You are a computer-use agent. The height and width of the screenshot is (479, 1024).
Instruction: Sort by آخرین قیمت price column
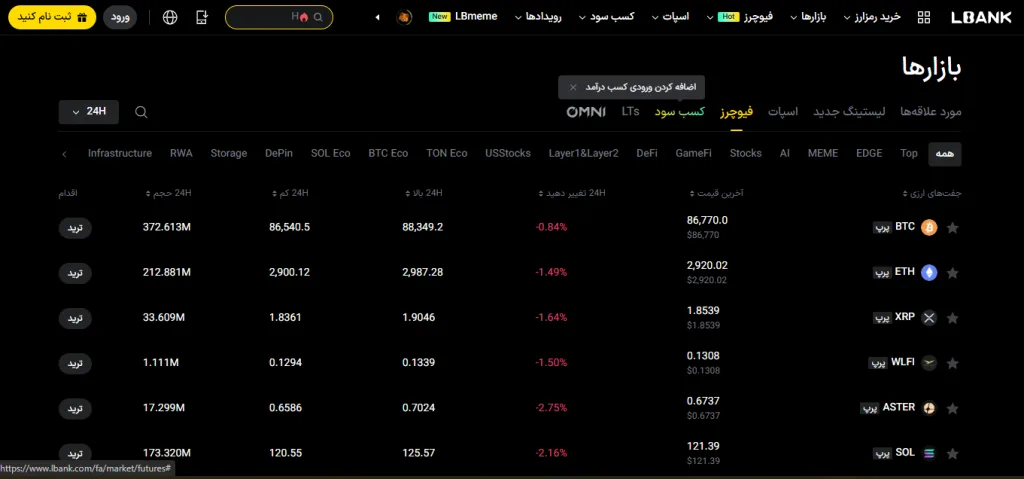(724, 192)
